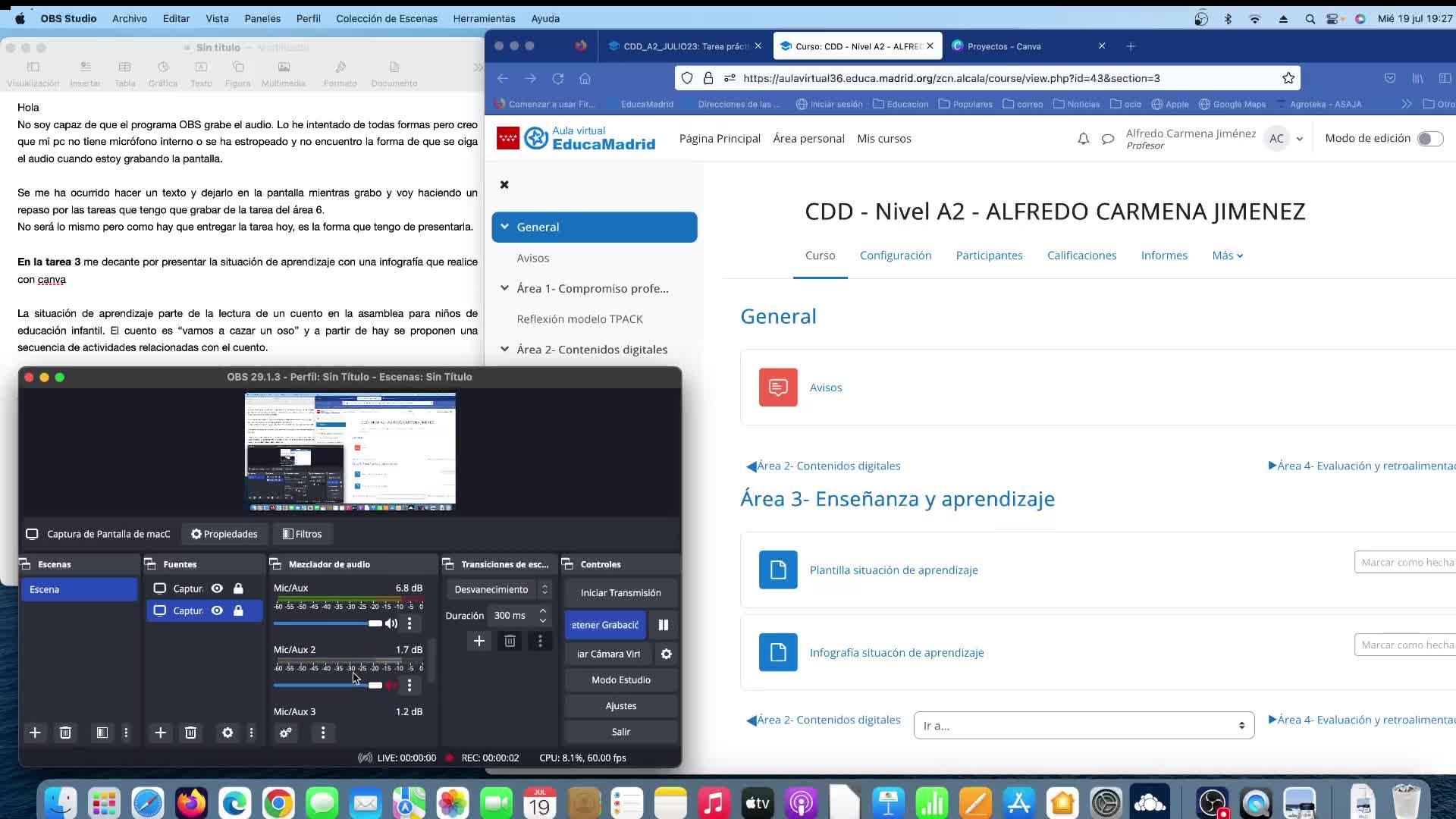This screenshot has height=819, width=1456.
Task: Unmute the Mic/Aux 2 speaker icon
Action: point(391,686)
